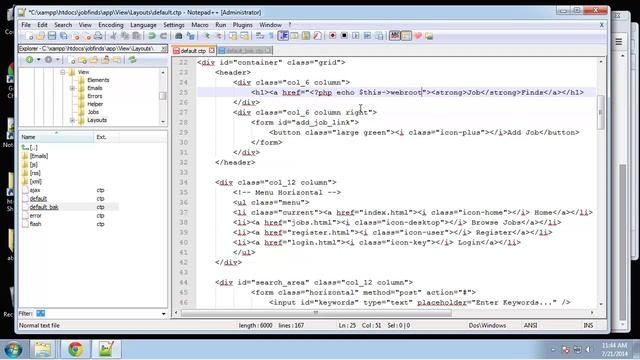The width and height of the screenshot is (640, 360).
Task: Open the Plugins menu
Action: (x=242, y=25)
